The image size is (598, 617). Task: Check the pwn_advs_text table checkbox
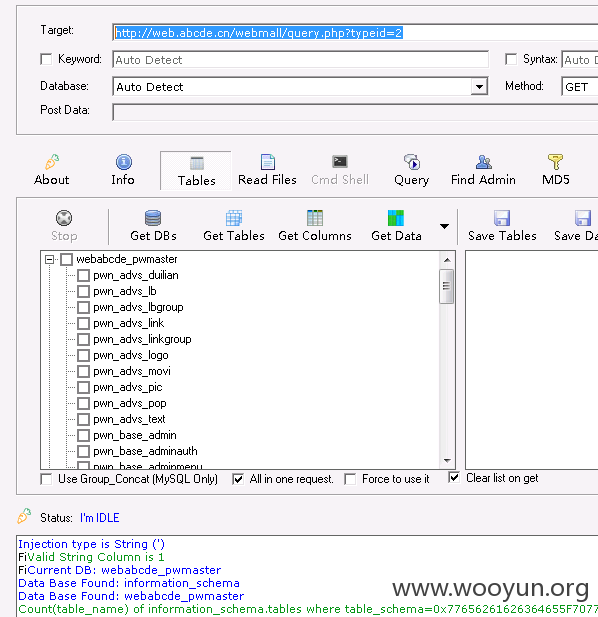[x=83, y=419]
